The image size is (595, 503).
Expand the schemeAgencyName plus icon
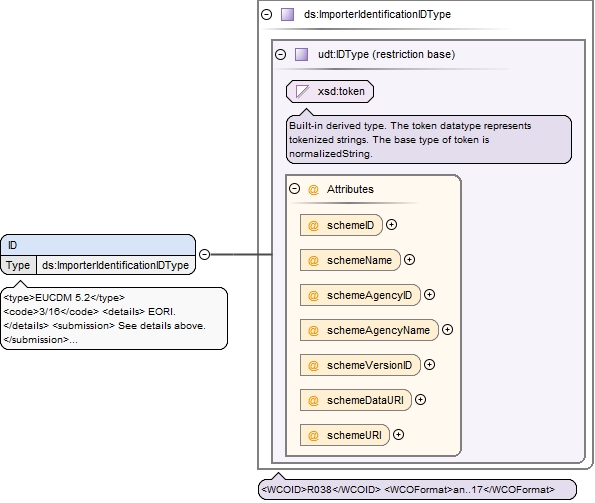coord(447,330)
